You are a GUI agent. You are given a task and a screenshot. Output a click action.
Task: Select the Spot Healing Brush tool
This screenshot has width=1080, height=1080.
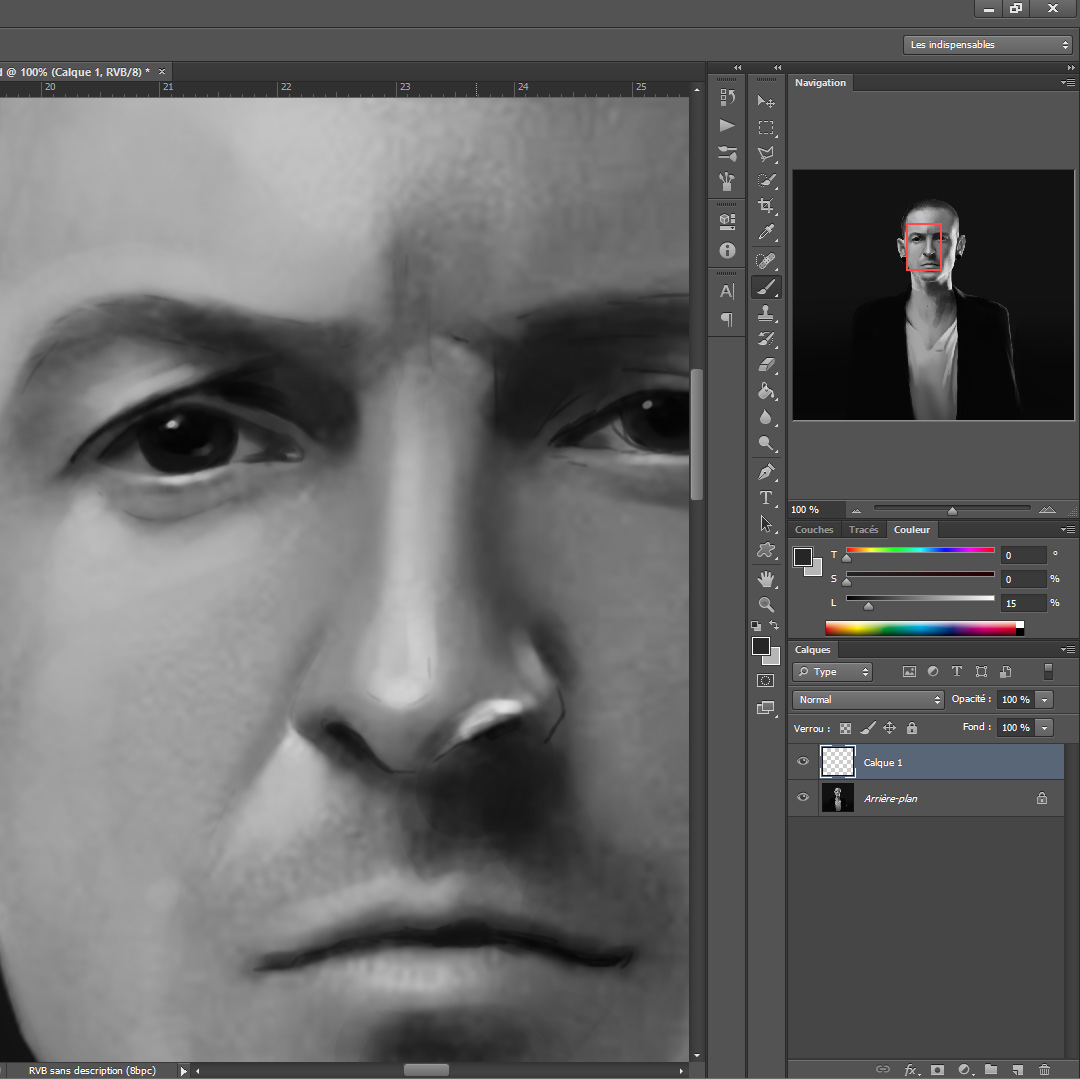tap(766, 261)
